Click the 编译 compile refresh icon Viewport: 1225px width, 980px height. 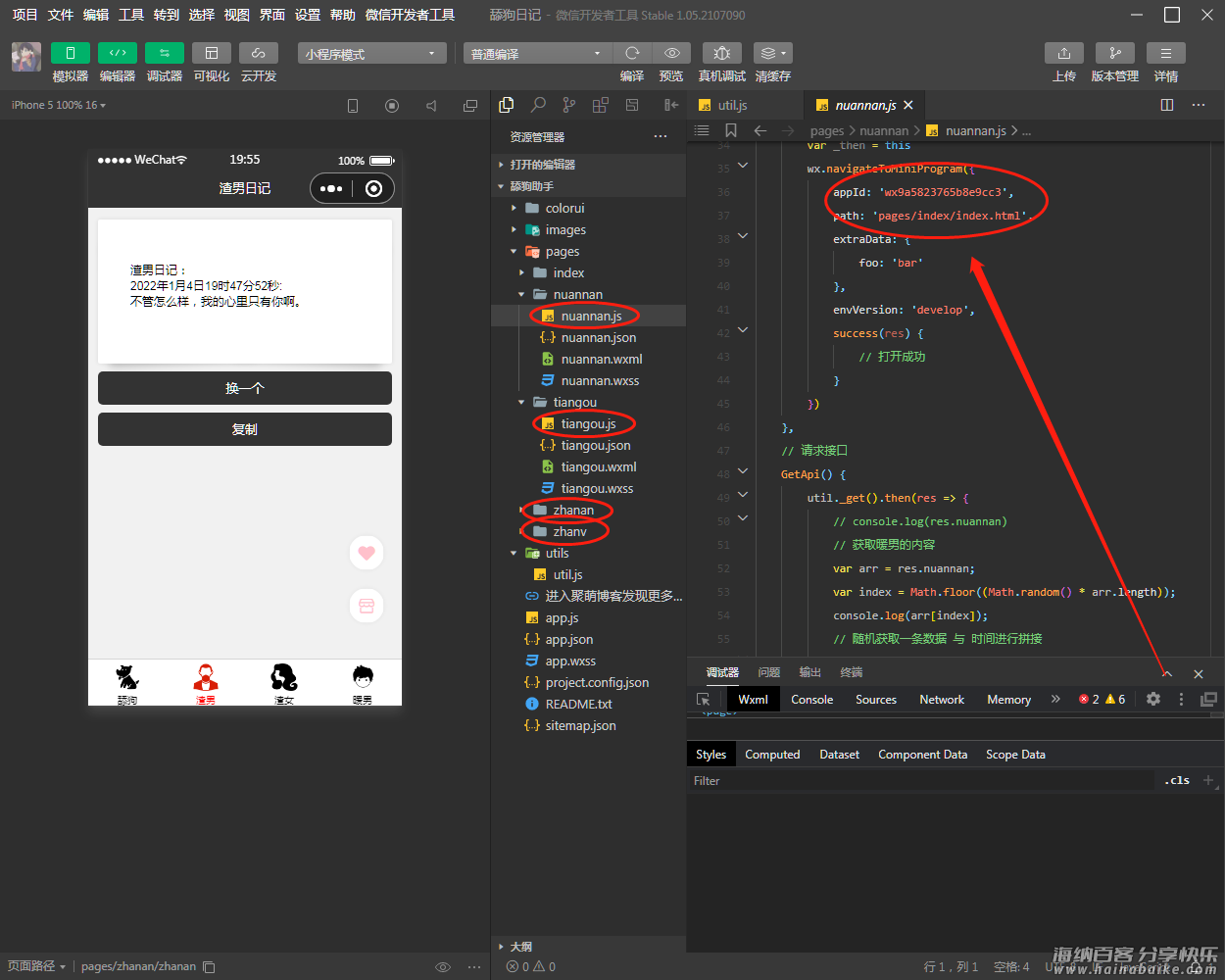click(632, 53)
